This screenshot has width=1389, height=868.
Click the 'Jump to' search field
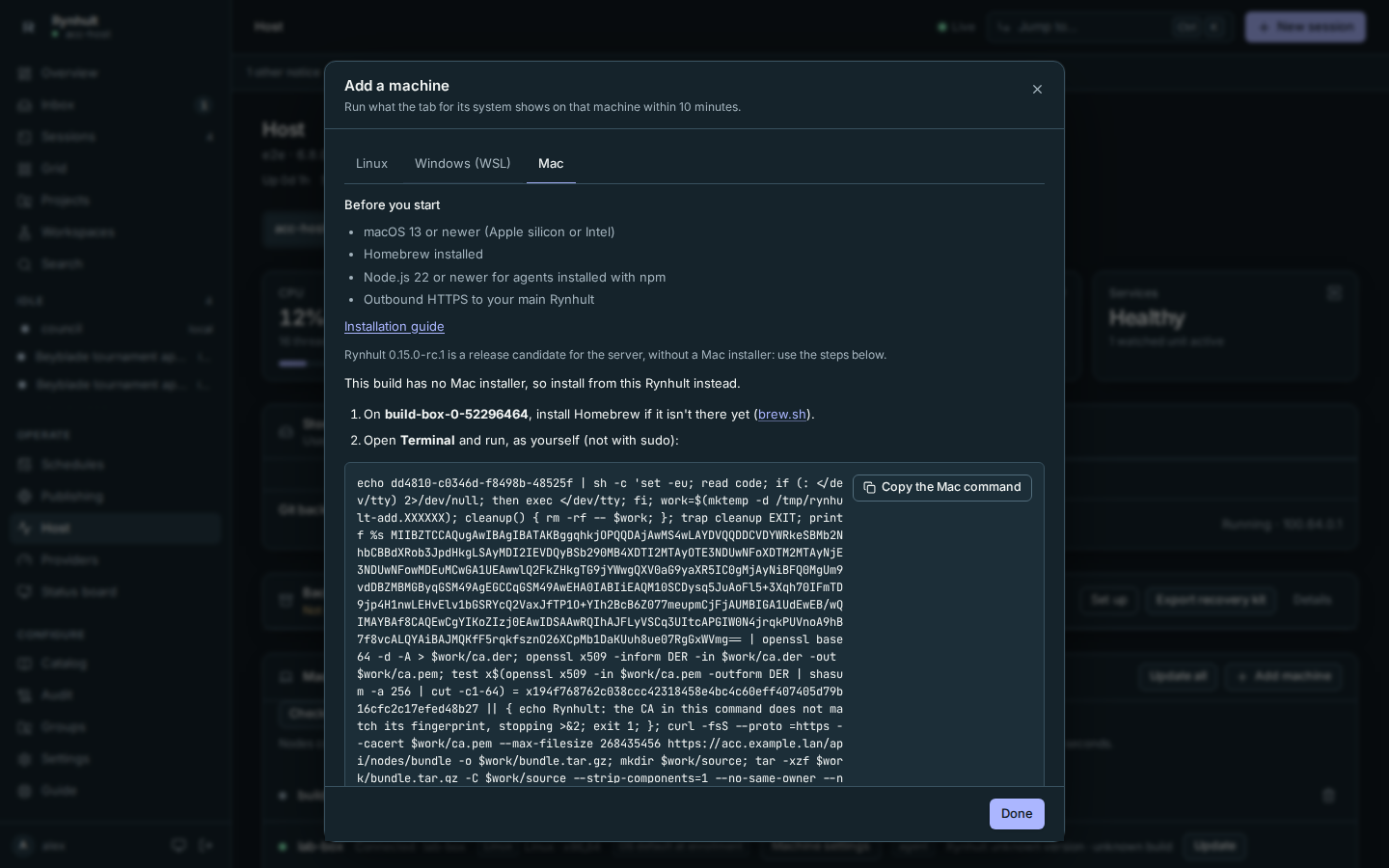[x=1109, y=27]
